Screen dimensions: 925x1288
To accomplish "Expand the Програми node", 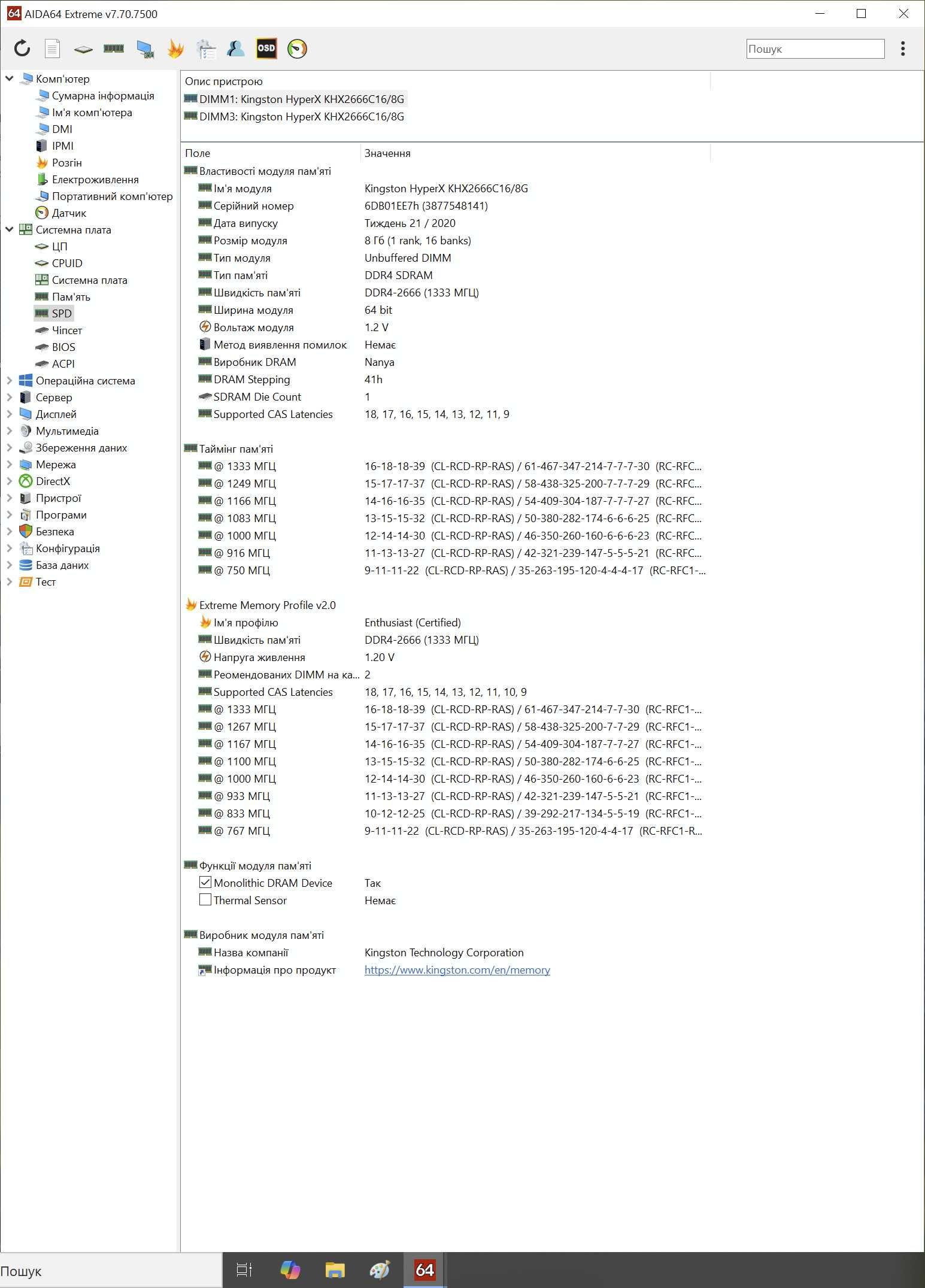I will click(10, 514).
